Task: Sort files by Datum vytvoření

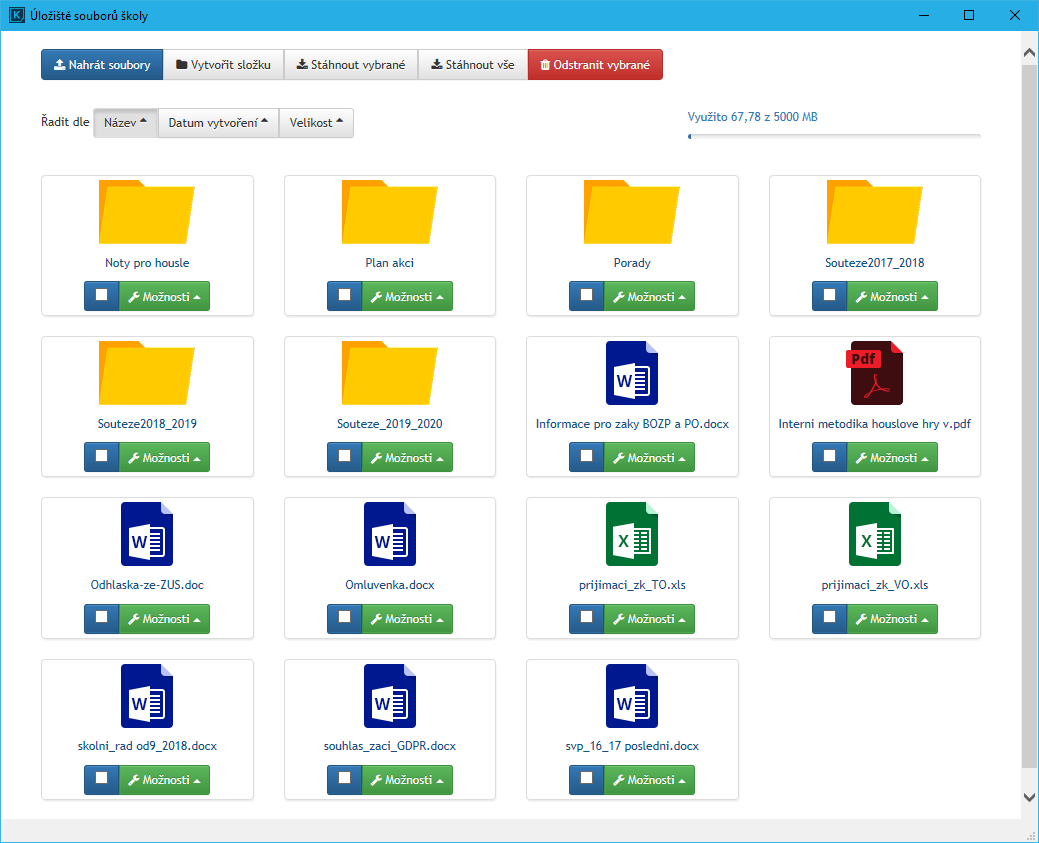Action: click(x=218, y=123)
